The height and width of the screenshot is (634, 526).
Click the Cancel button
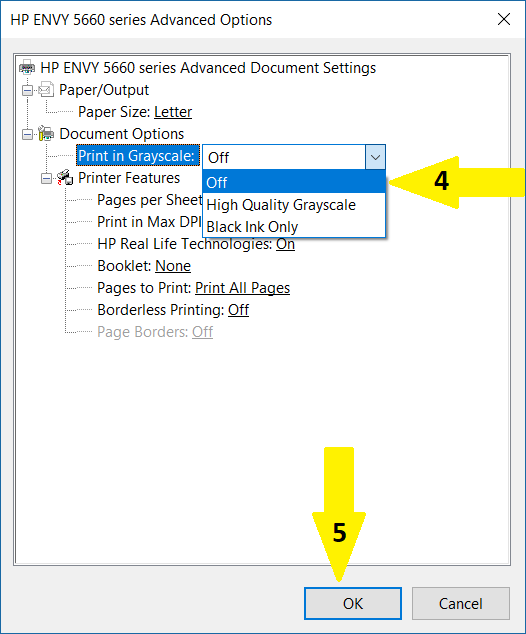point(461,603)
